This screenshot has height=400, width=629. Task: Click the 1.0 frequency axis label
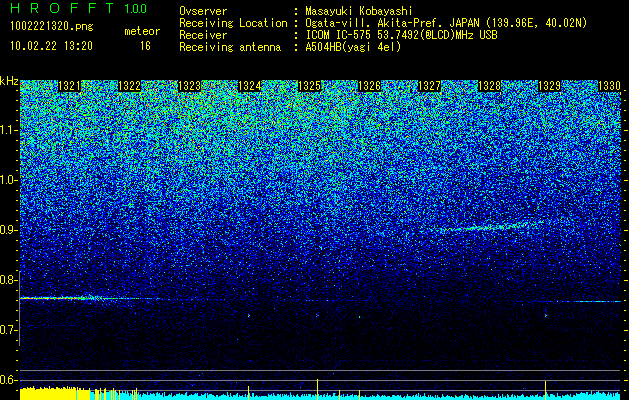click(x=8, y=180)
